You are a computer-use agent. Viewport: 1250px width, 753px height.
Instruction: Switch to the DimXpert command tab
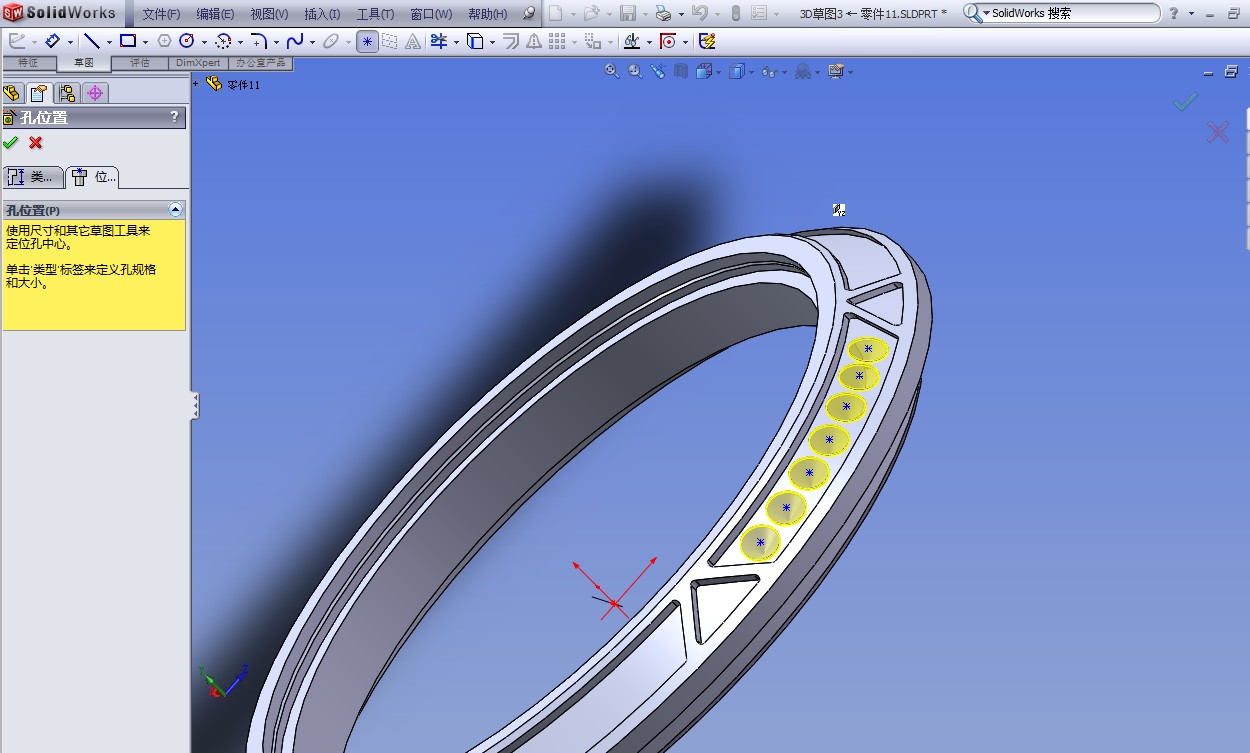(198, 62)
